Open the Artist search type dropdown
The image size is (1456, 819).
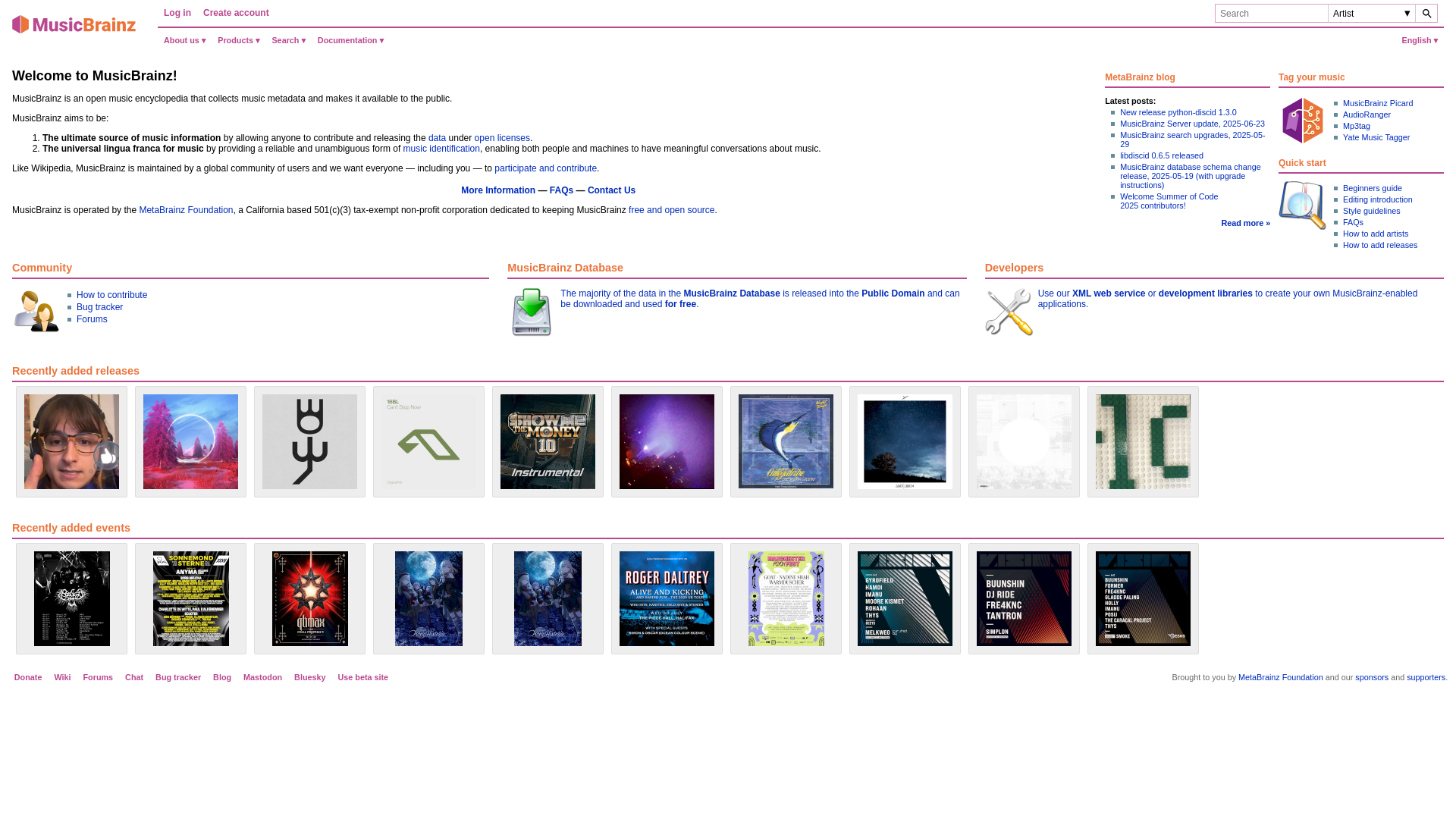pyautogui.click(x=1372, y=14)
